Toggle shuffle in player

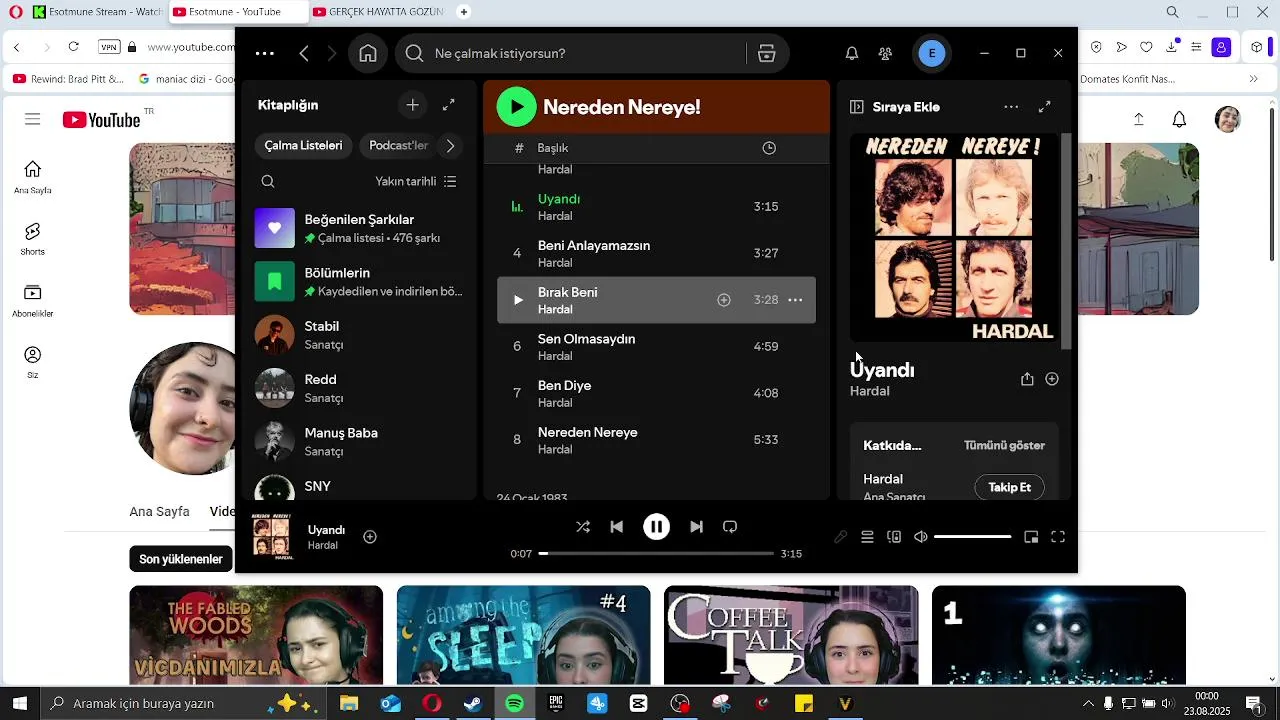[x=583, y=527]
